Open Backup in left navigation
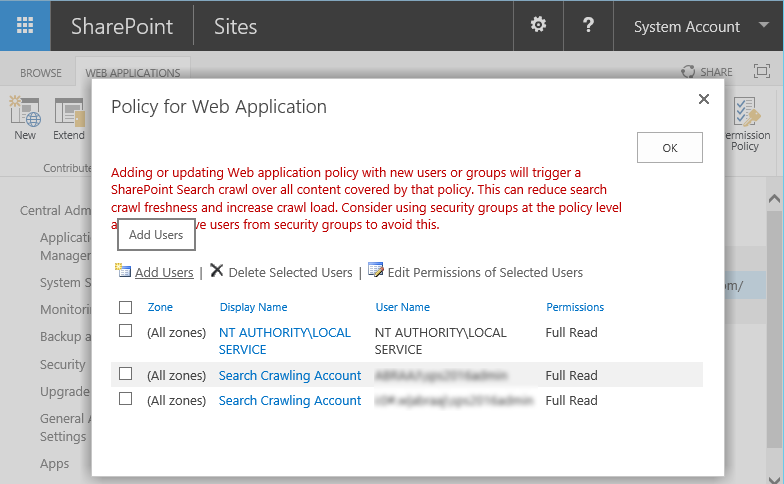The image size is (784, 484). (66, 336)
